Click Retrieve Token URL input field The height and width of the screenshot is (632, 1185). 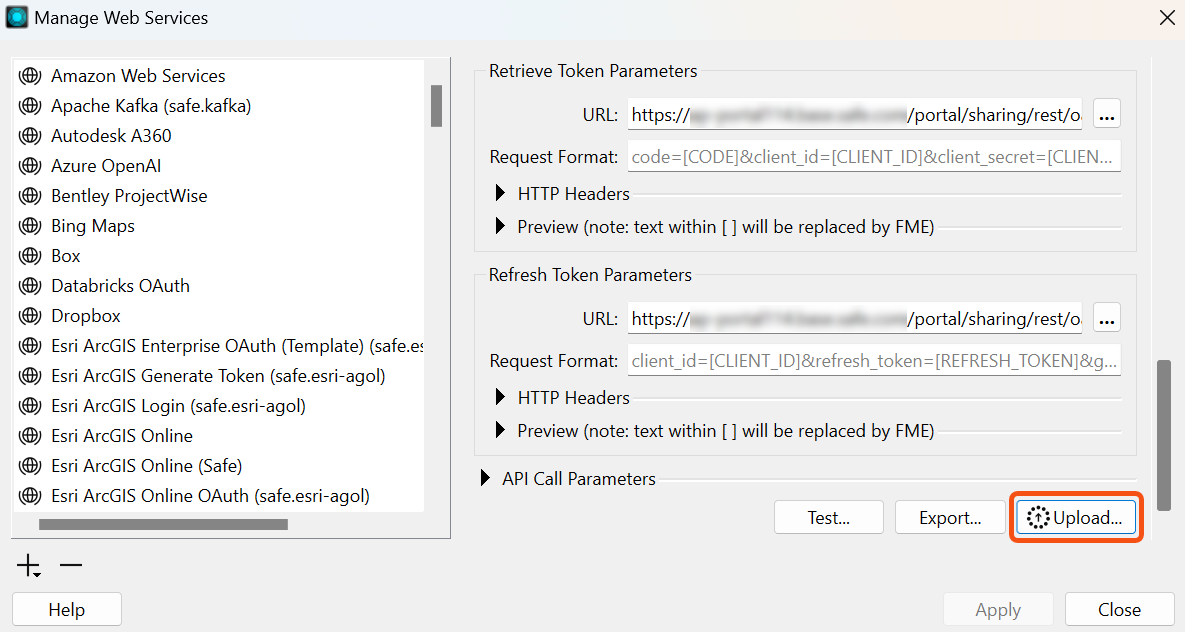click(x=855, y=114)
